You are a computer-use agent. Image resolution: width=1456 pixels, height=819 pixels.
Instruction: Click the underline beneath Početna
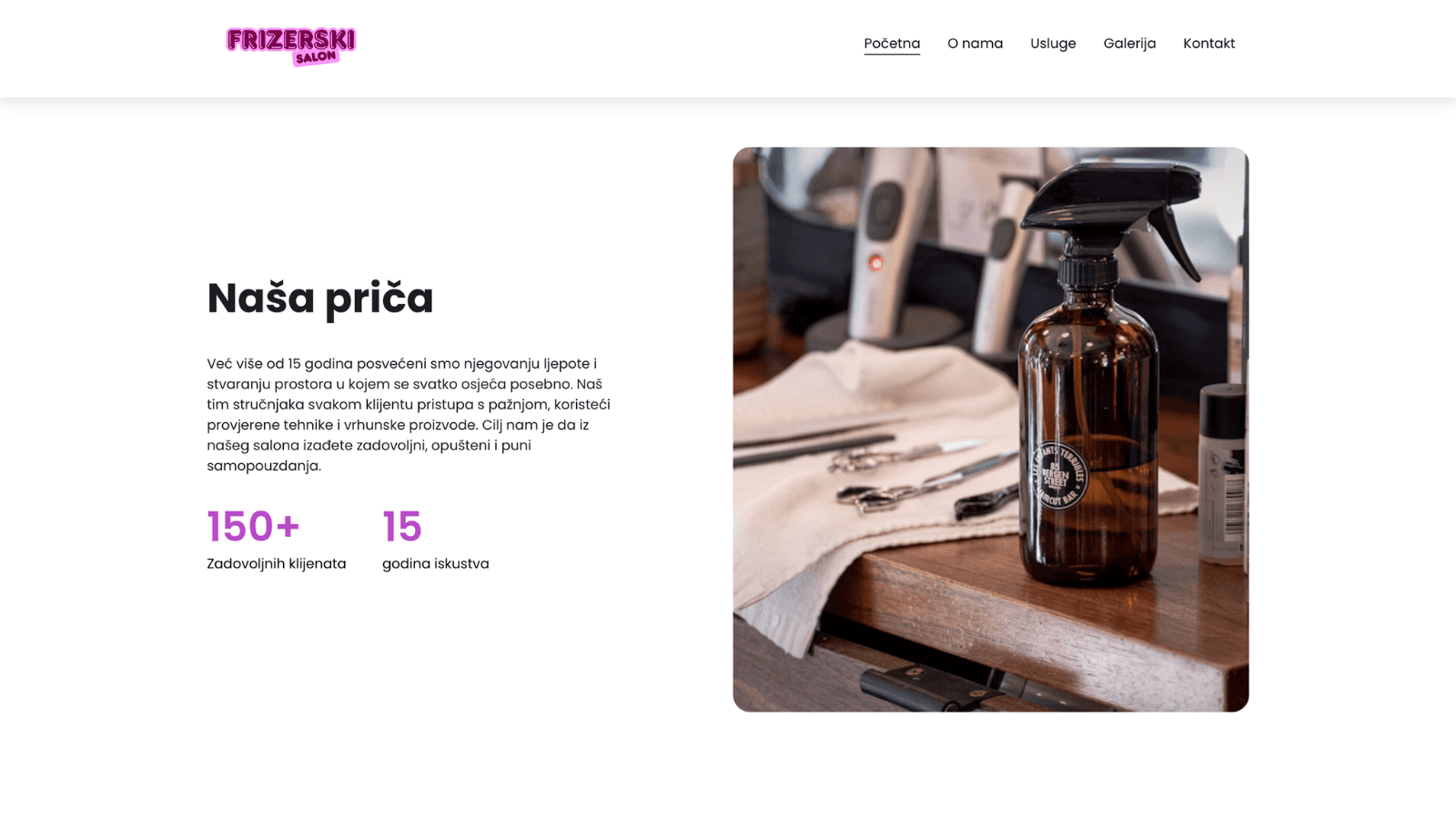pos(892,55)
